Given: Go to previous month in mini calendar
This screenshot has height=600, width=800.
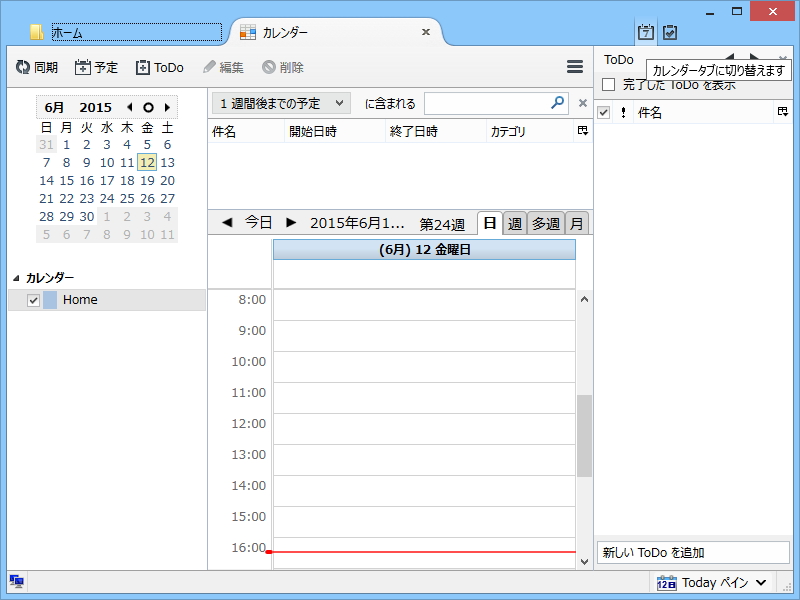Looking at the screenshot, I should pos(130,107).
